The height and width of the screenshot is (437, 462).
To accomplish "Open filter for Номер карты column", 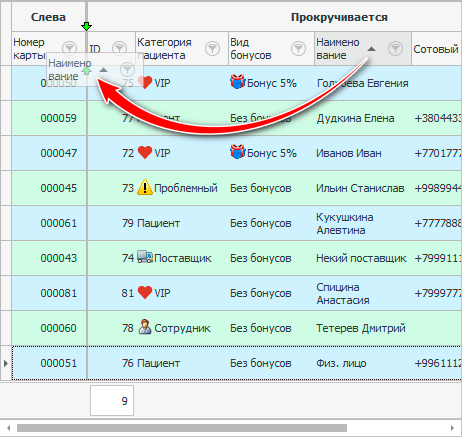I will click(70, 48).
